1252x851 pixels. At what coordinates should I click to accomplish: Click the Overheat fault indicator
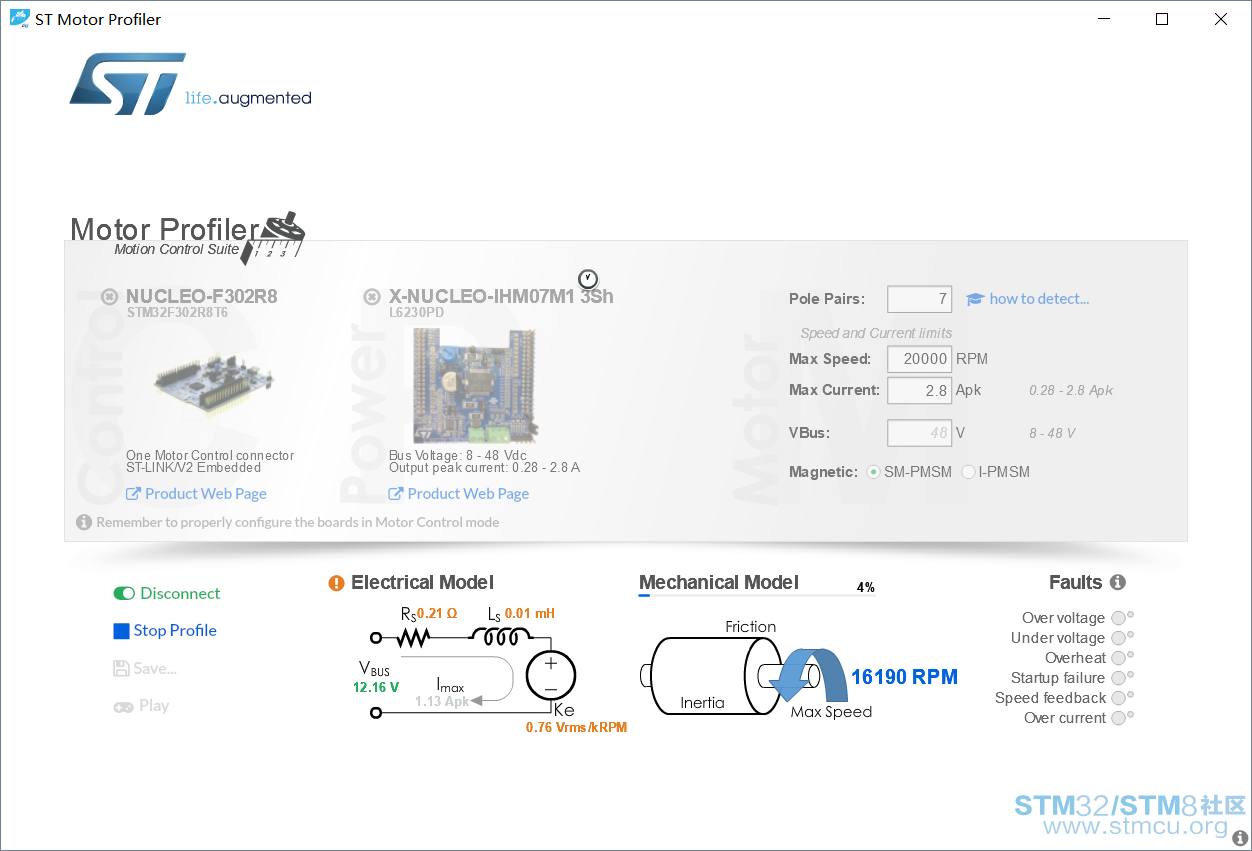[1118, 658]
